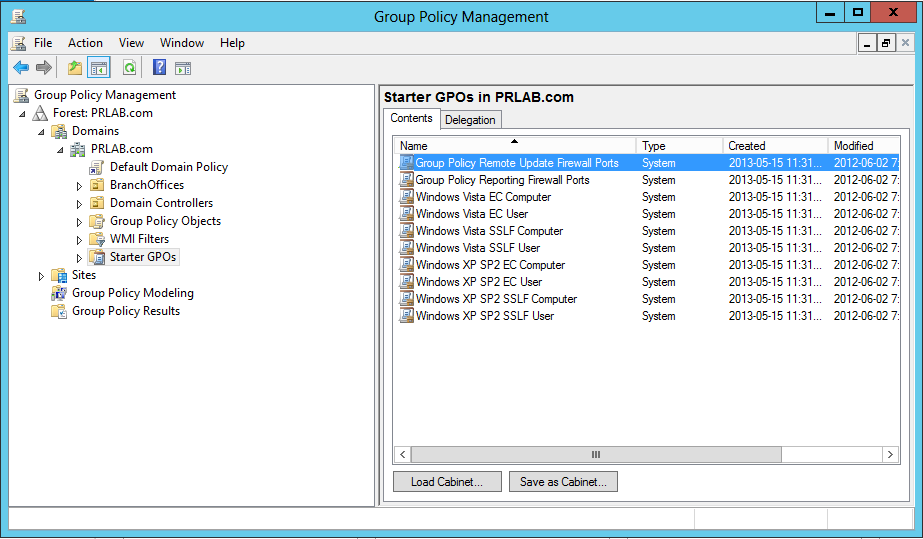Click the Starter GPOs folder icon

tap(97, 257)
